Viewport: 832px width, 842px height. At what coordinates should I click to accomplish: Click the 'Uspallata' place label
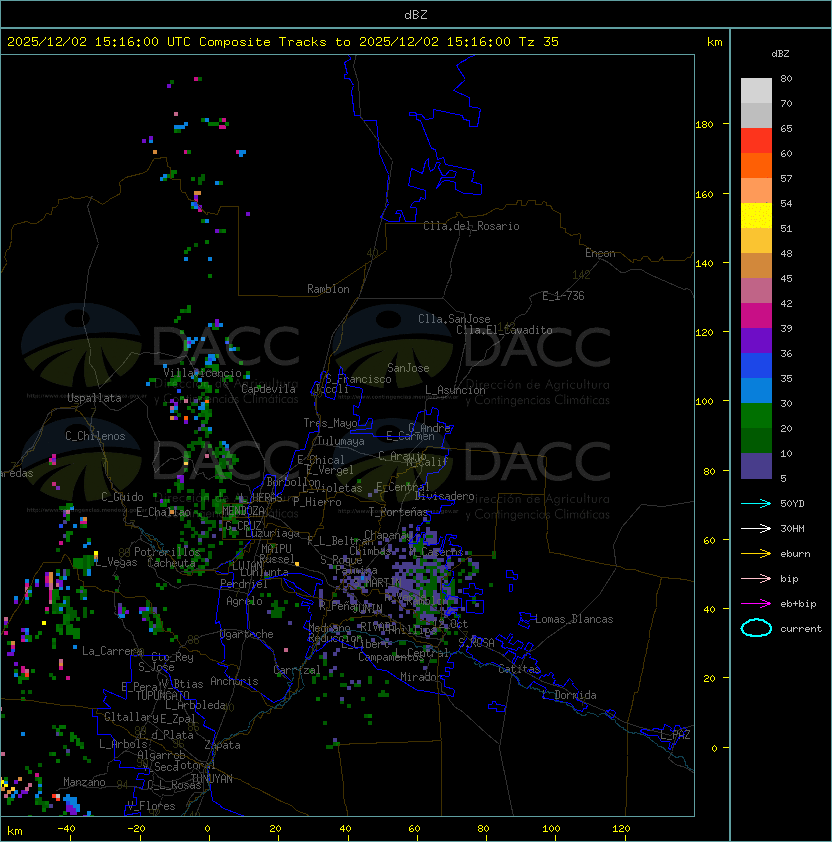pos(94,398)
